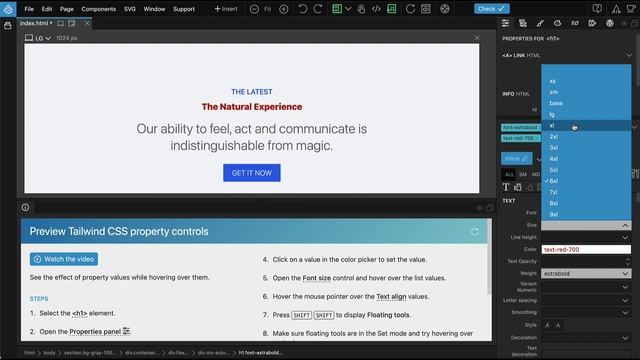Open the Page menu

(67, 9)
